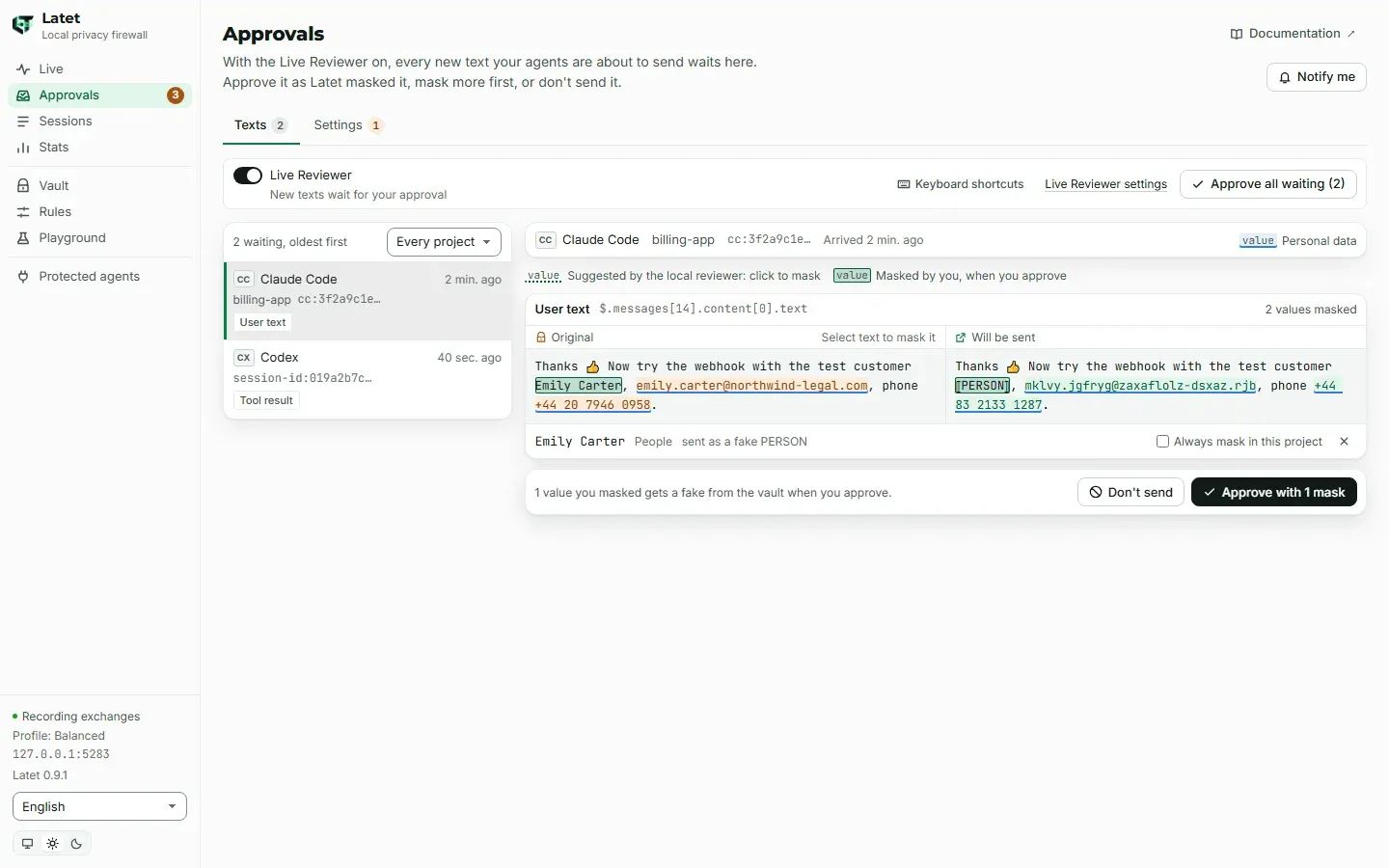The height and width of the screenshot is (868, 1389).
Task: Select the dark theme moon icon
Action: (x=76, y=844)
